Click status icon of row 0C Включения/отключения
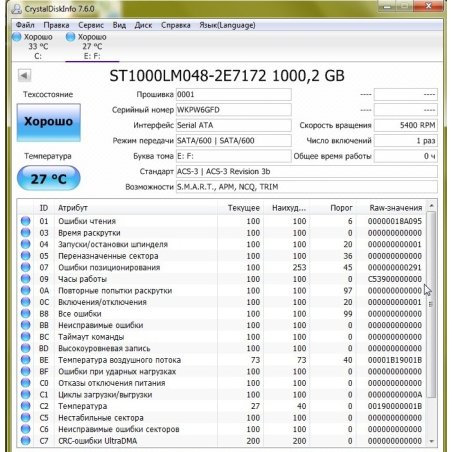This screenshot has height=452, width=452. [26, 302]
